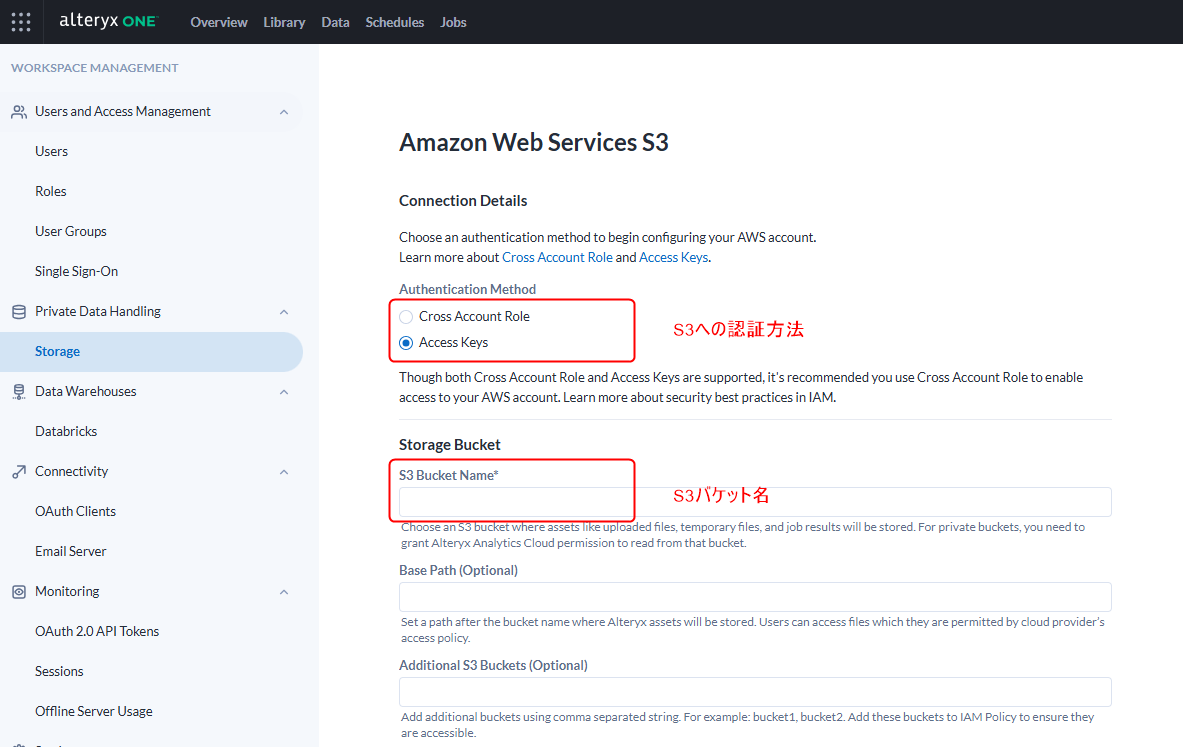1183x747 pixels.
Task: Go to the Library tab
Action: 284,23
